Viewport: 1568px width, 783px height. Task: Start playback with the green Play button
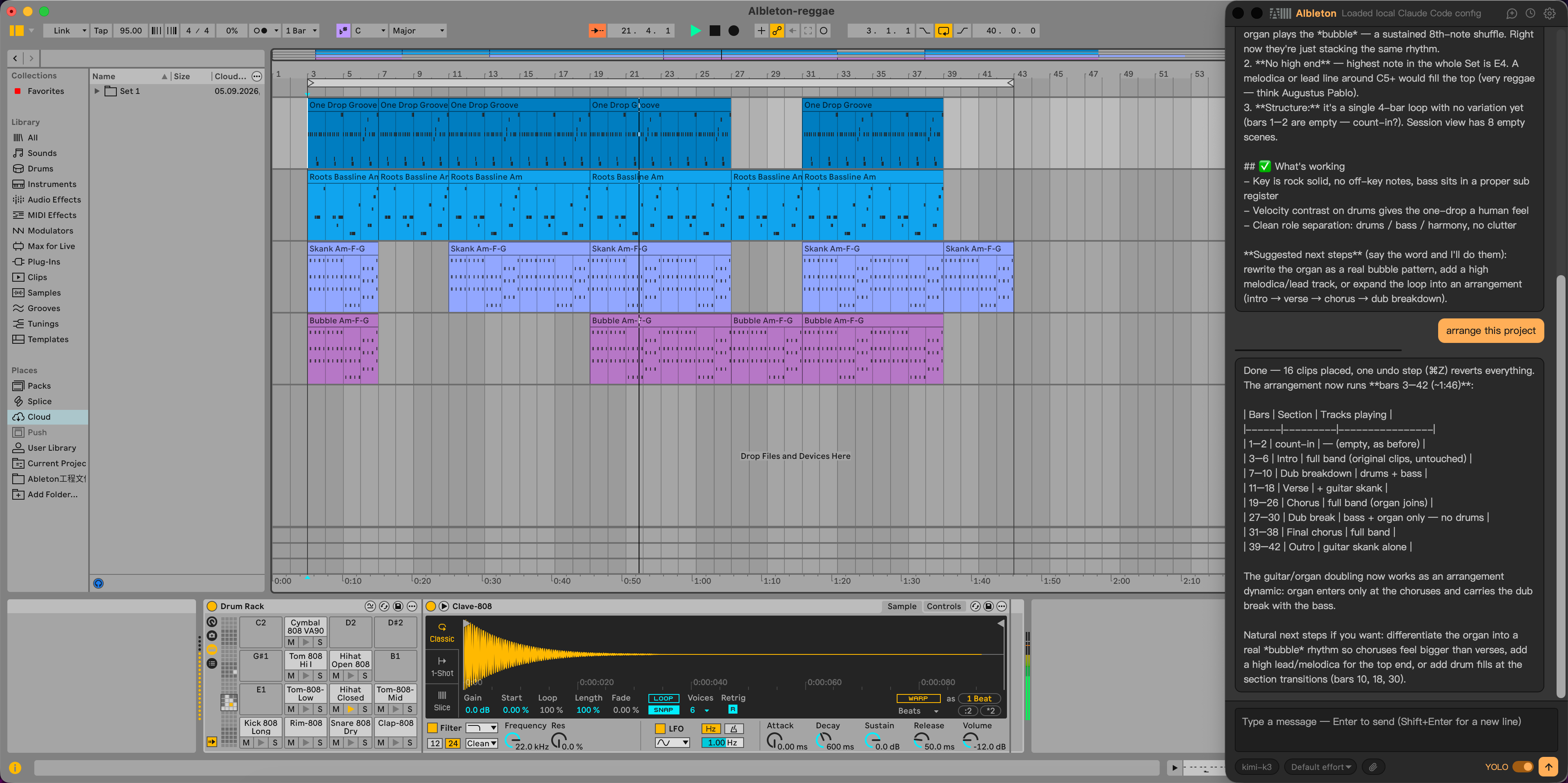pos(695,31)
